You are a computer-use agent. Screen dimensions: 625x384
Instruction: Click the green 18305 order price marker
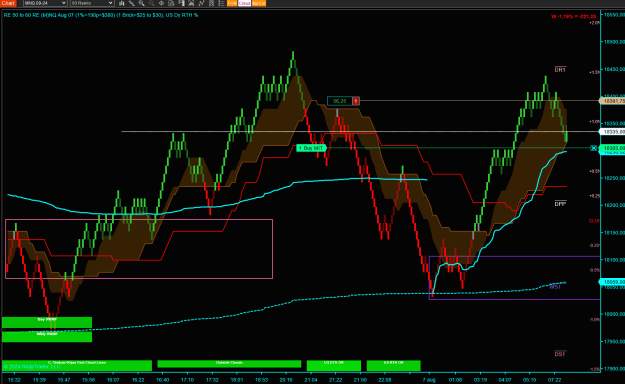(x=613, y=148)
